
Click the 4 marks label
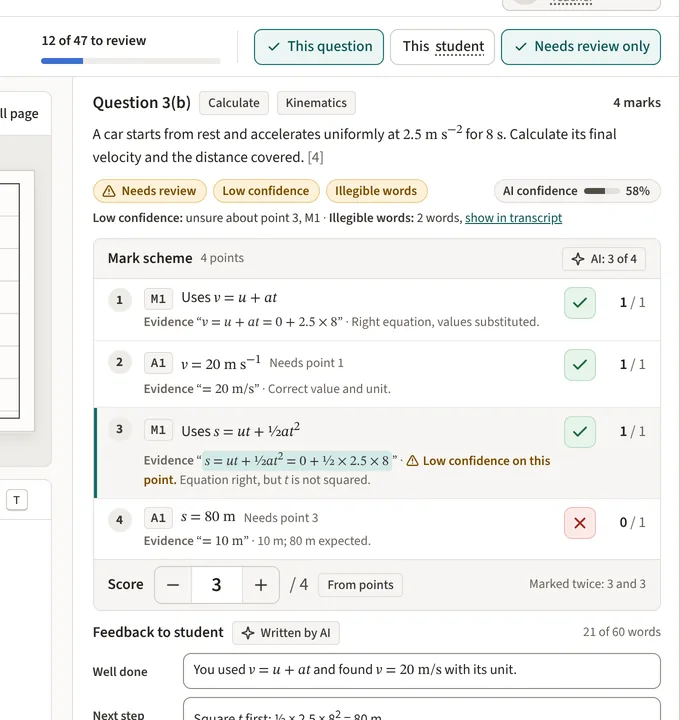point(637,103)
